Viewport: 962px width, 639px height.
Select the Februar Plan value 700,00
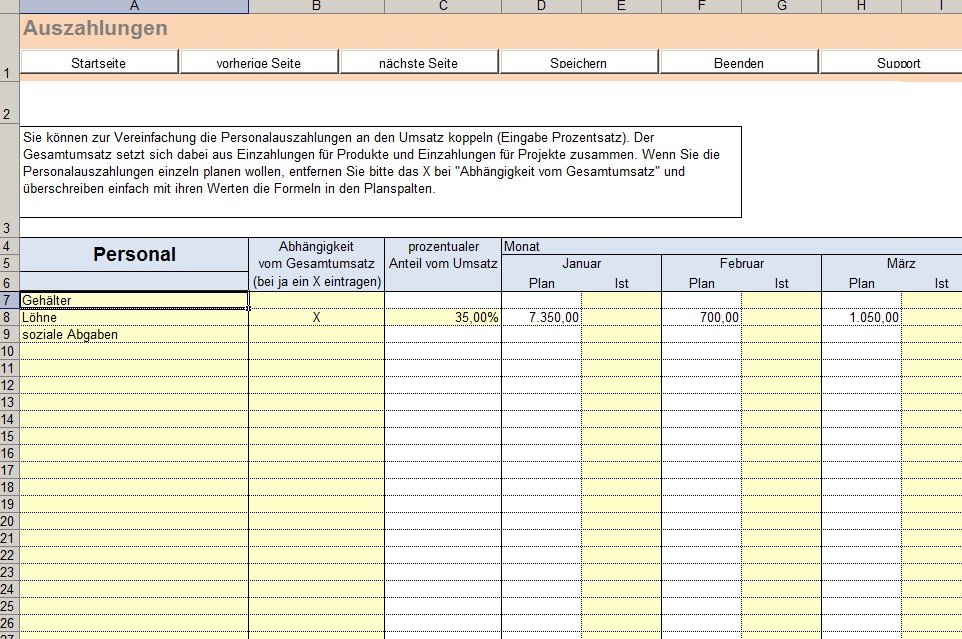(701, 317)
